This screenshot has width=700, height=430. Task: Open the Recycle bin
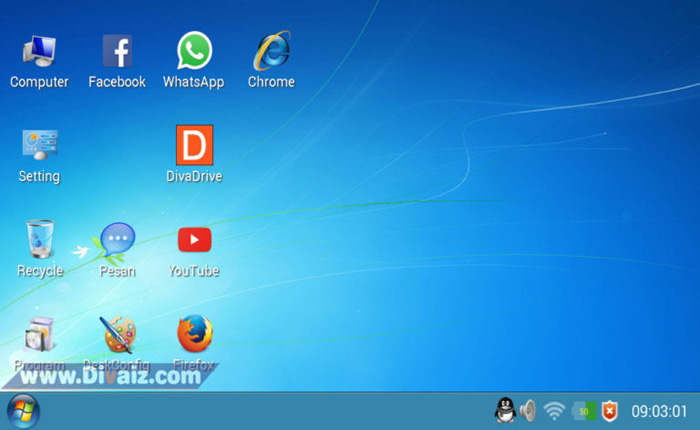[x=40, y=239]
